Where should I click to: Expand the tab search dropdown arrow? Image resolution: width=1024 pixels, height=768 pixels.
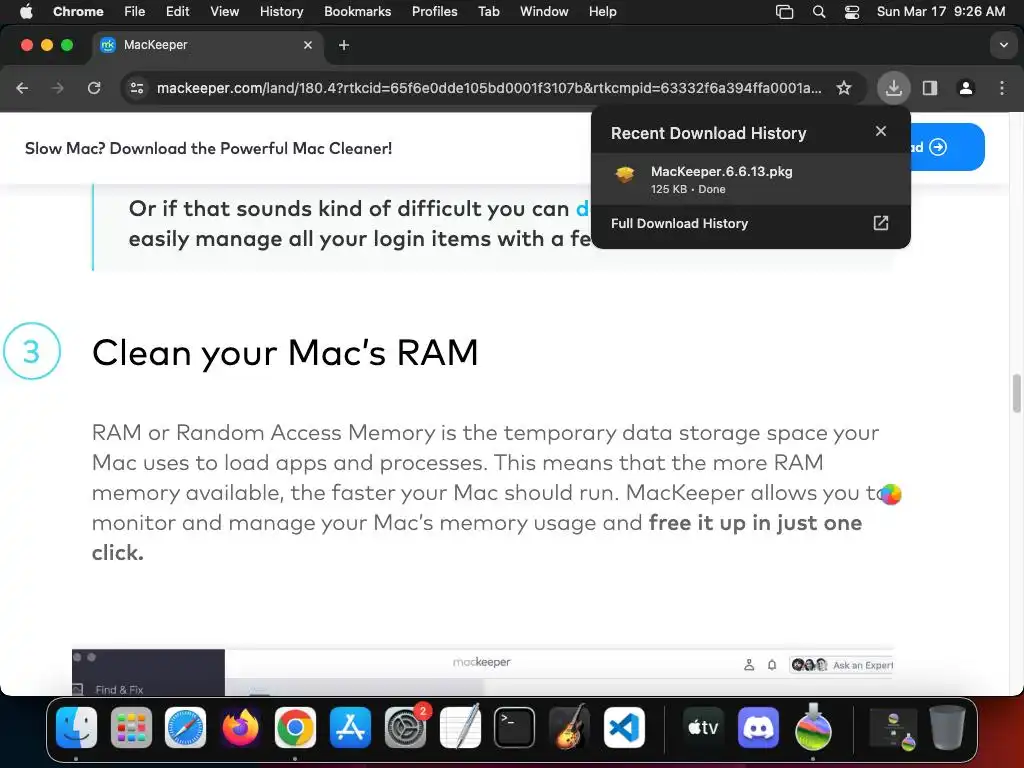[x=1003, y=45]
